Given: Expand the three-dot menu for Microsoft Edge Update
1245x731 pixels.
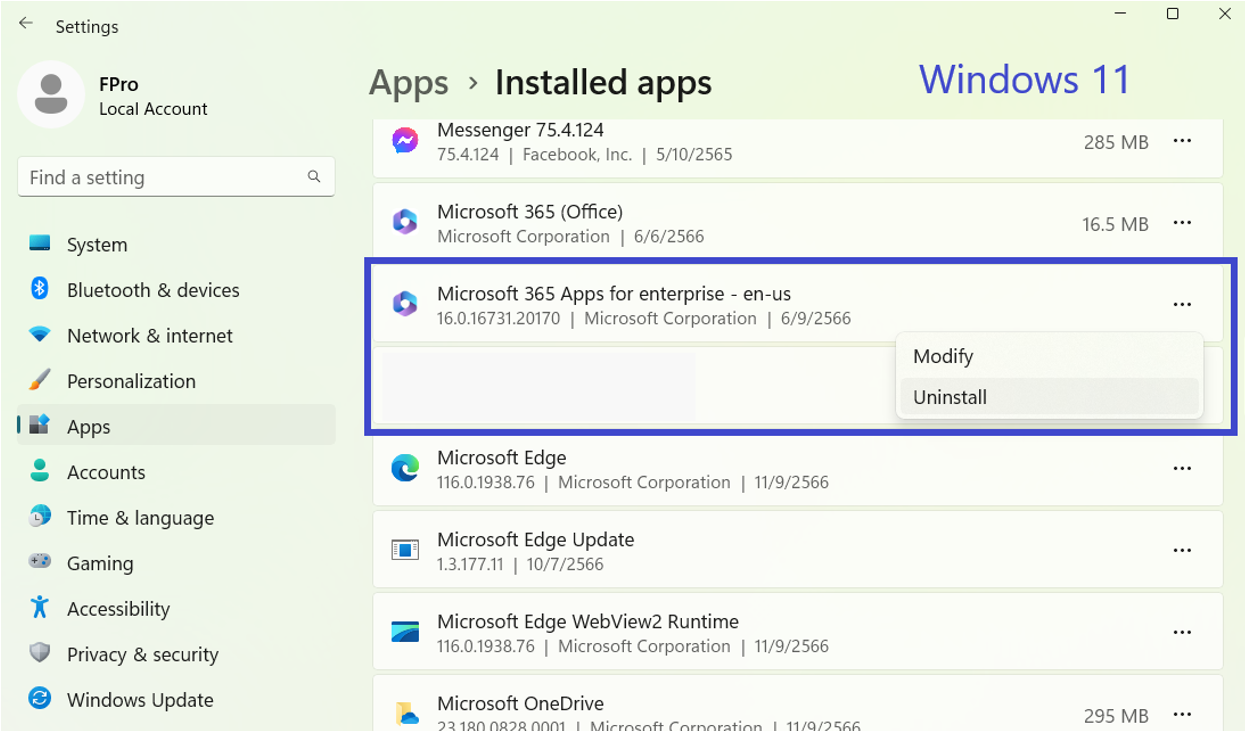Looking at the screenshot, I should (1182, 550).
